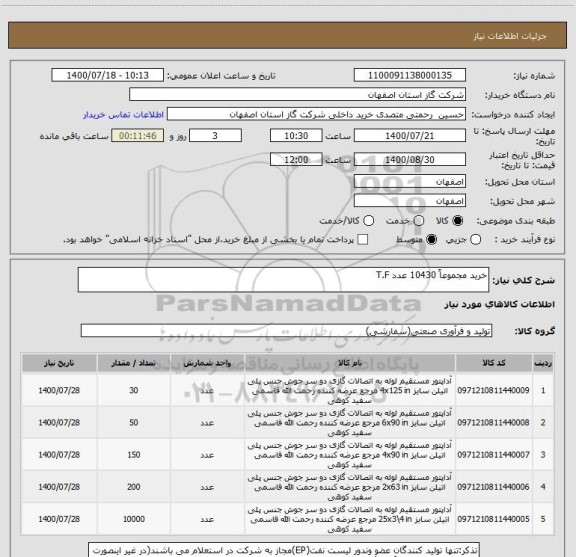Click the price validity date 1400/08/30
Screen dimensions: 576x557
410,159
